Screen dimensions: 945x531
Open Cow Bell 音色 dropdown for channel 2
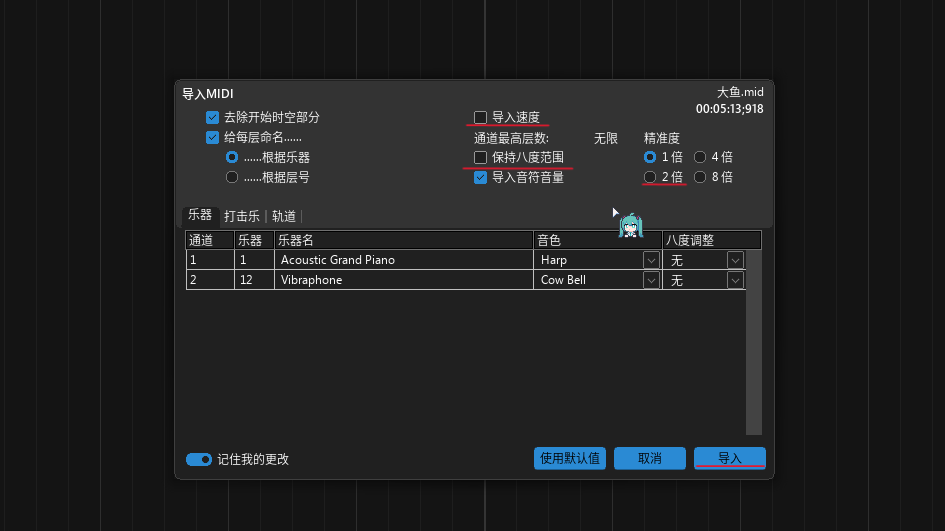pos(651,280)
